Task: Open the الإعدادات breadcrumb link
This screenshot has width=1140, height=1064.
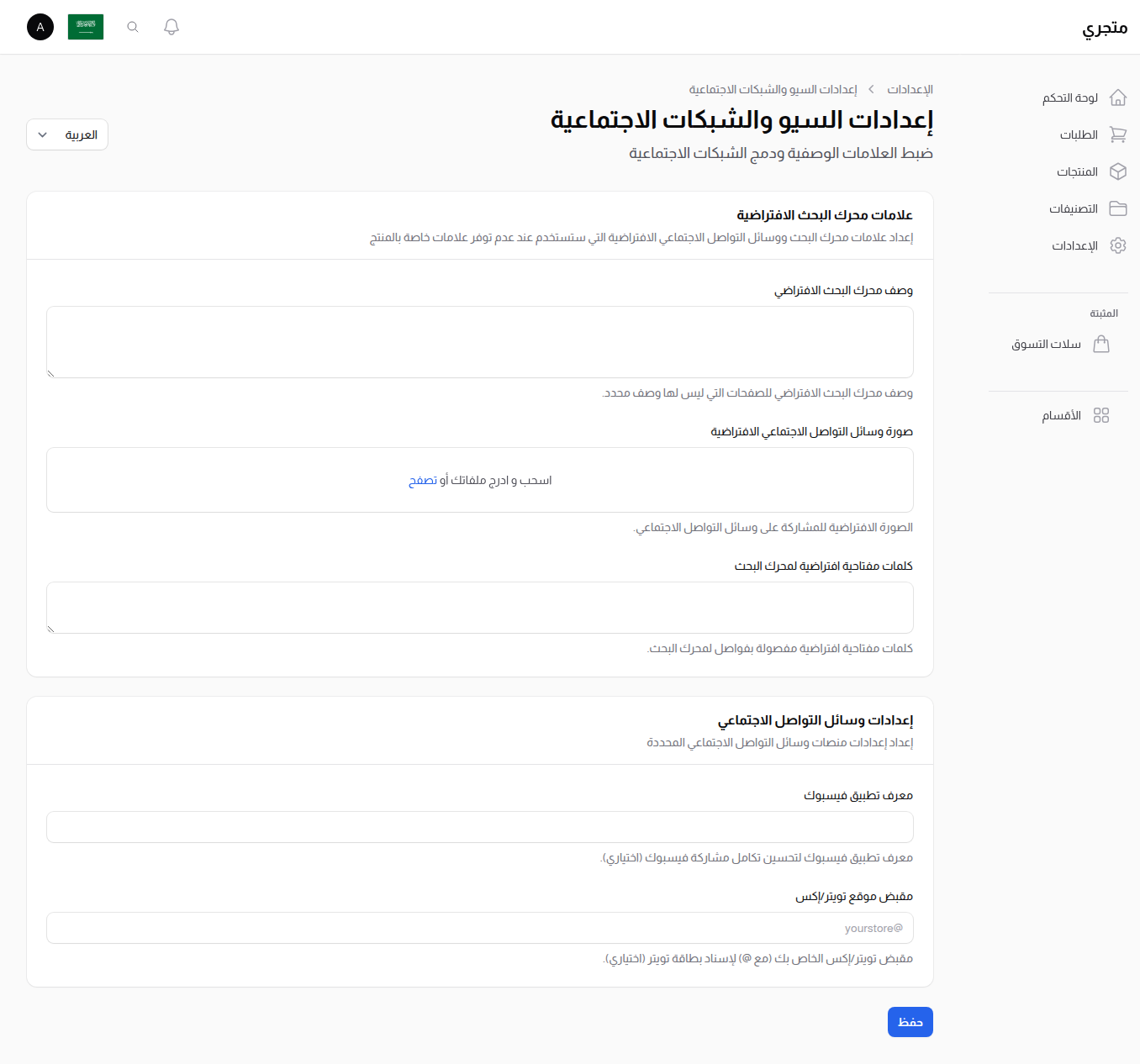Action: pyautogui.click(x=911, y=89)
